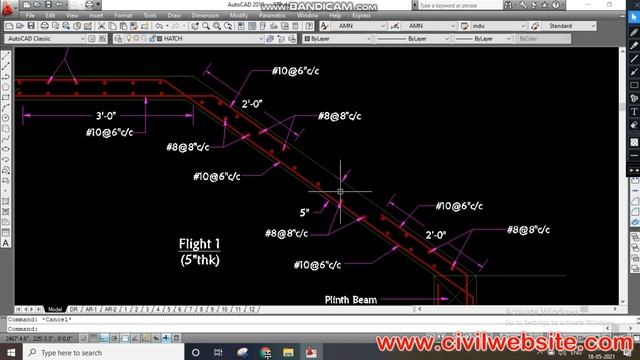Select the Line tool in Draw toolbar
The width and height of the screenshot is (640, 360).
pos(6,56)
